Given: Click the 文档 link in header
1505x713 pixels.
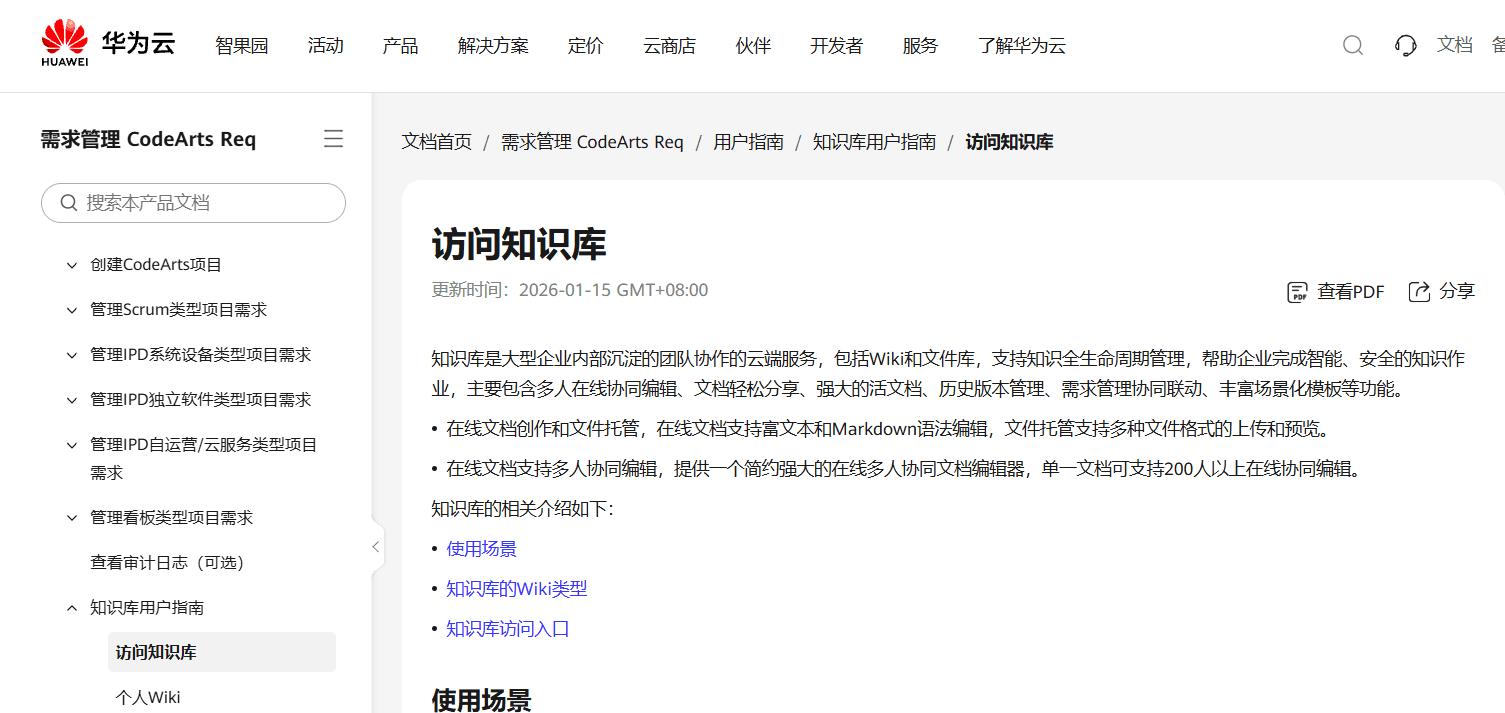Looking at the screenshot, I should (x=1455, y=45).
